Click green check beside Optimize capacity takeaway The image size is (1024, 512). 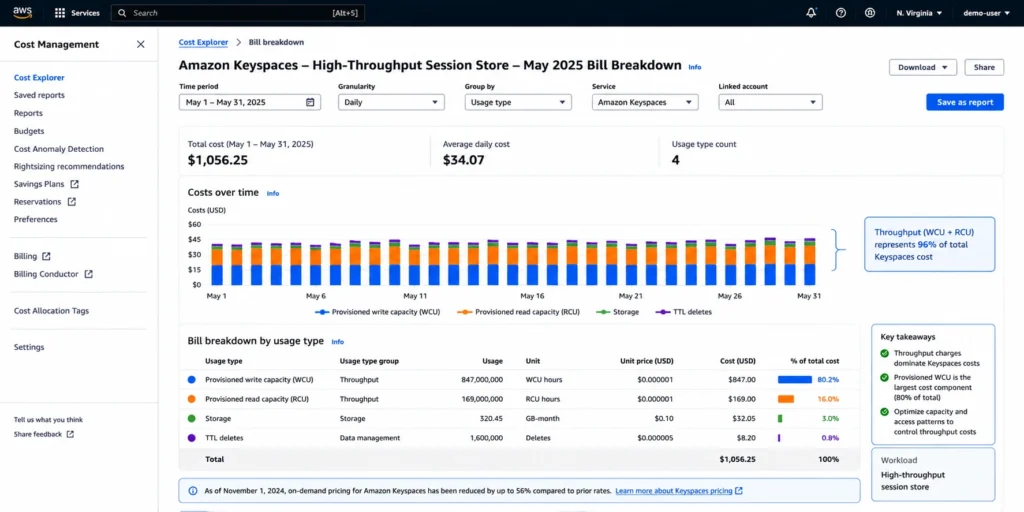tap(884, 412)
